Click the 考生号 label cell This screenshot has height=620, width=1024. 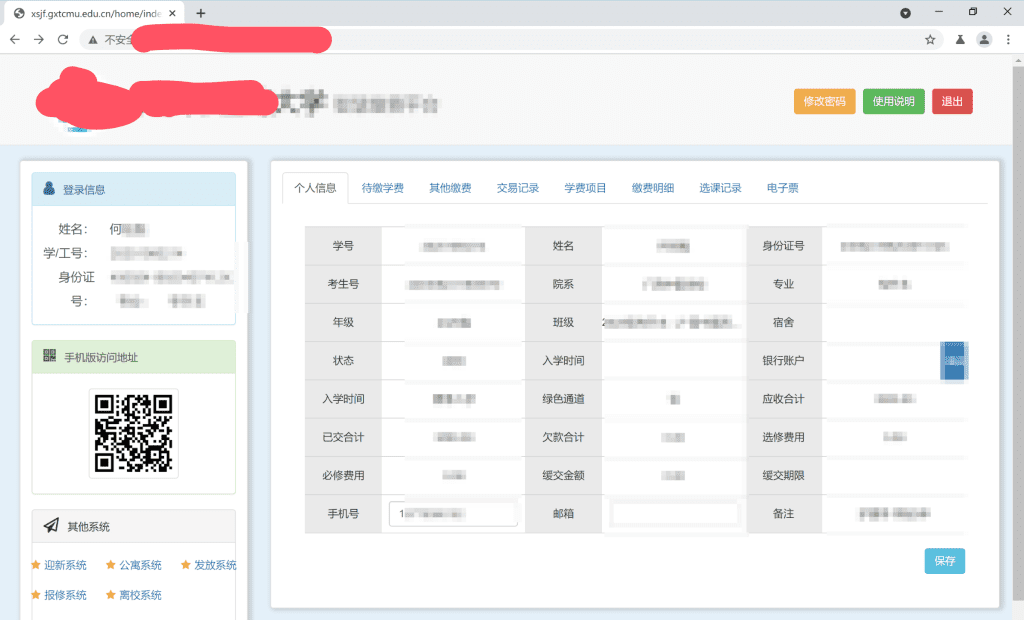click(343, 284)
